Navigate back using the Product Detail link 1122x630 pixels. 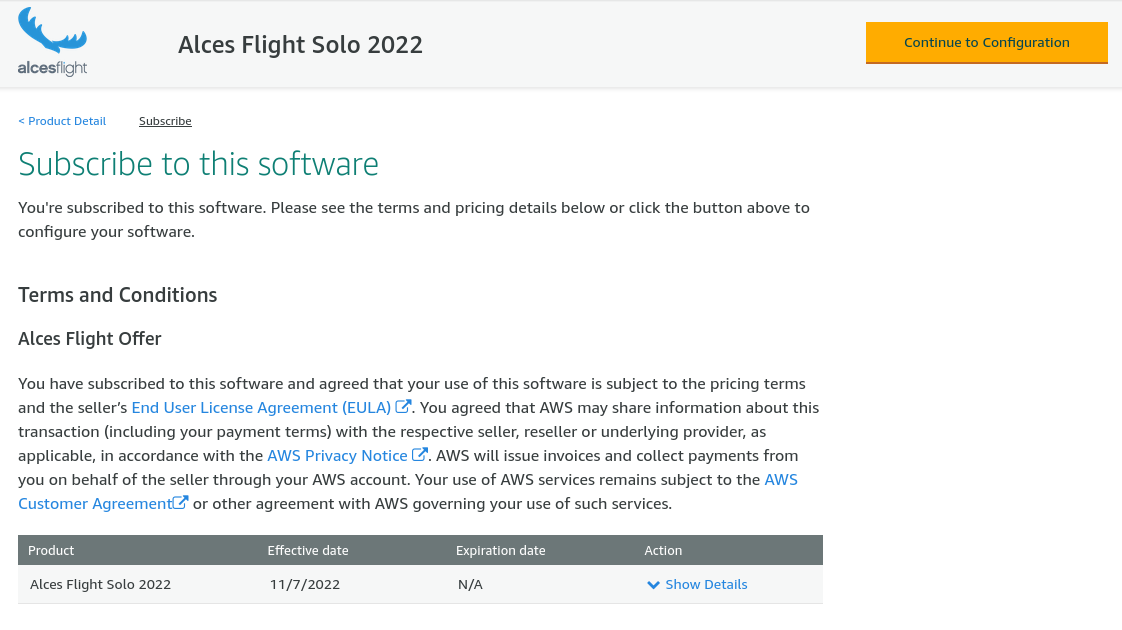pos(62,120)
